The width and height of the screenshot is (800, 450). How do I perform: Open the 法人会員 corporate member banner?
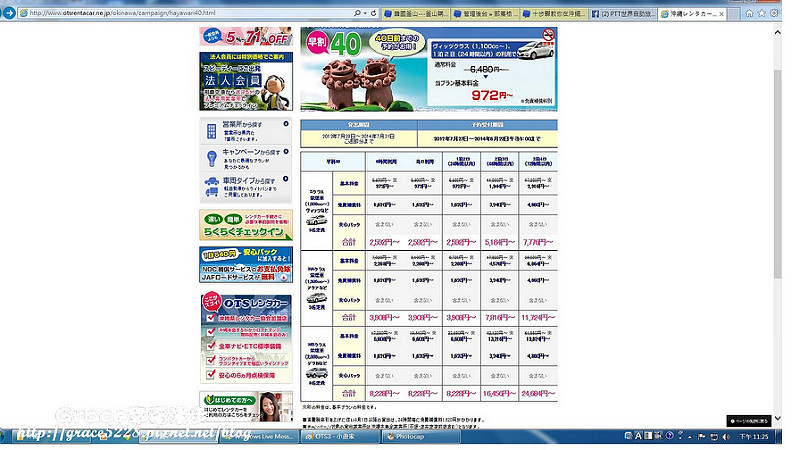[246, 81]
